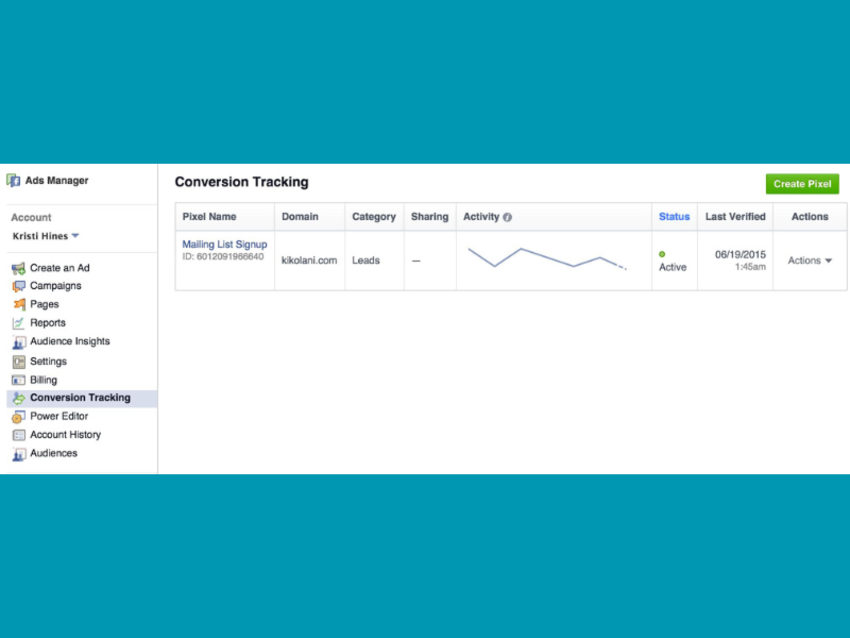Viewport: 850px width, 638px height.
Task: Click the Create an Ad megaphone icon
Action: click(18, 268)
